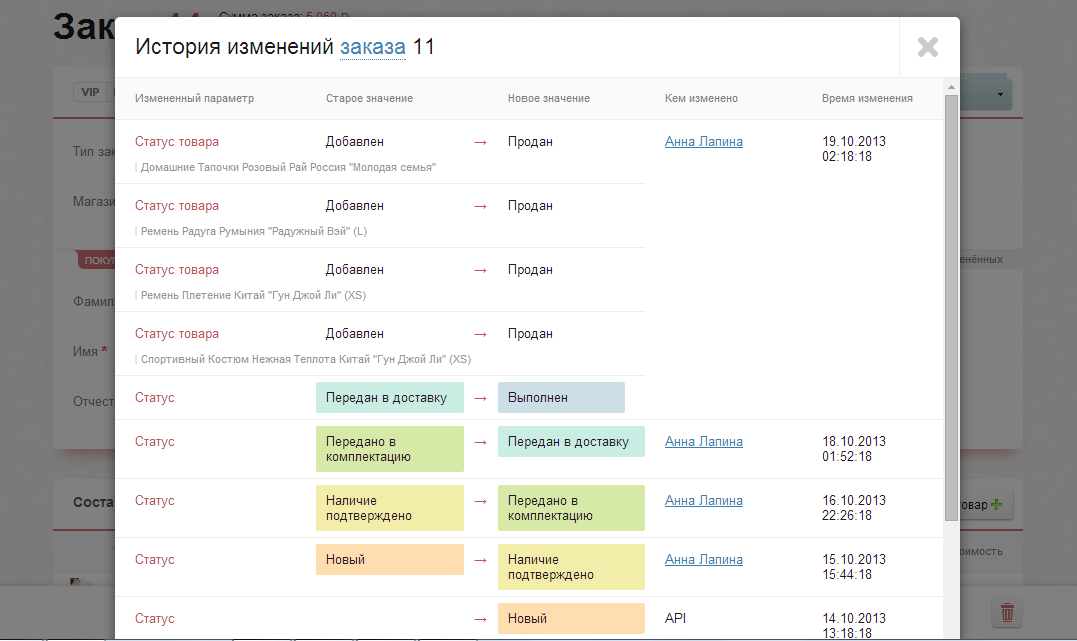Click the green plus add-item icon
Screen dimensions: 1077x641
coord(996,506)
